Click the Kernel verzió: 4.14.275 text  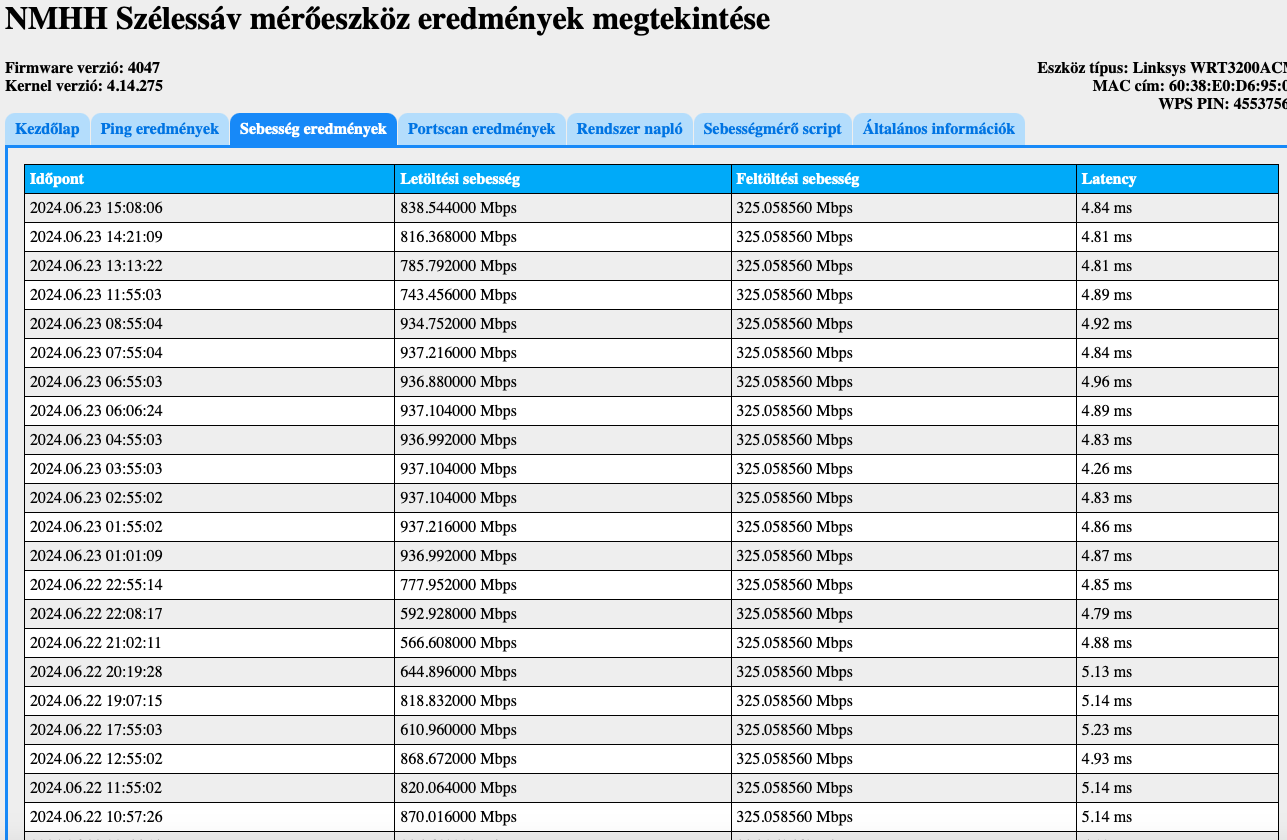click(84, 86)
